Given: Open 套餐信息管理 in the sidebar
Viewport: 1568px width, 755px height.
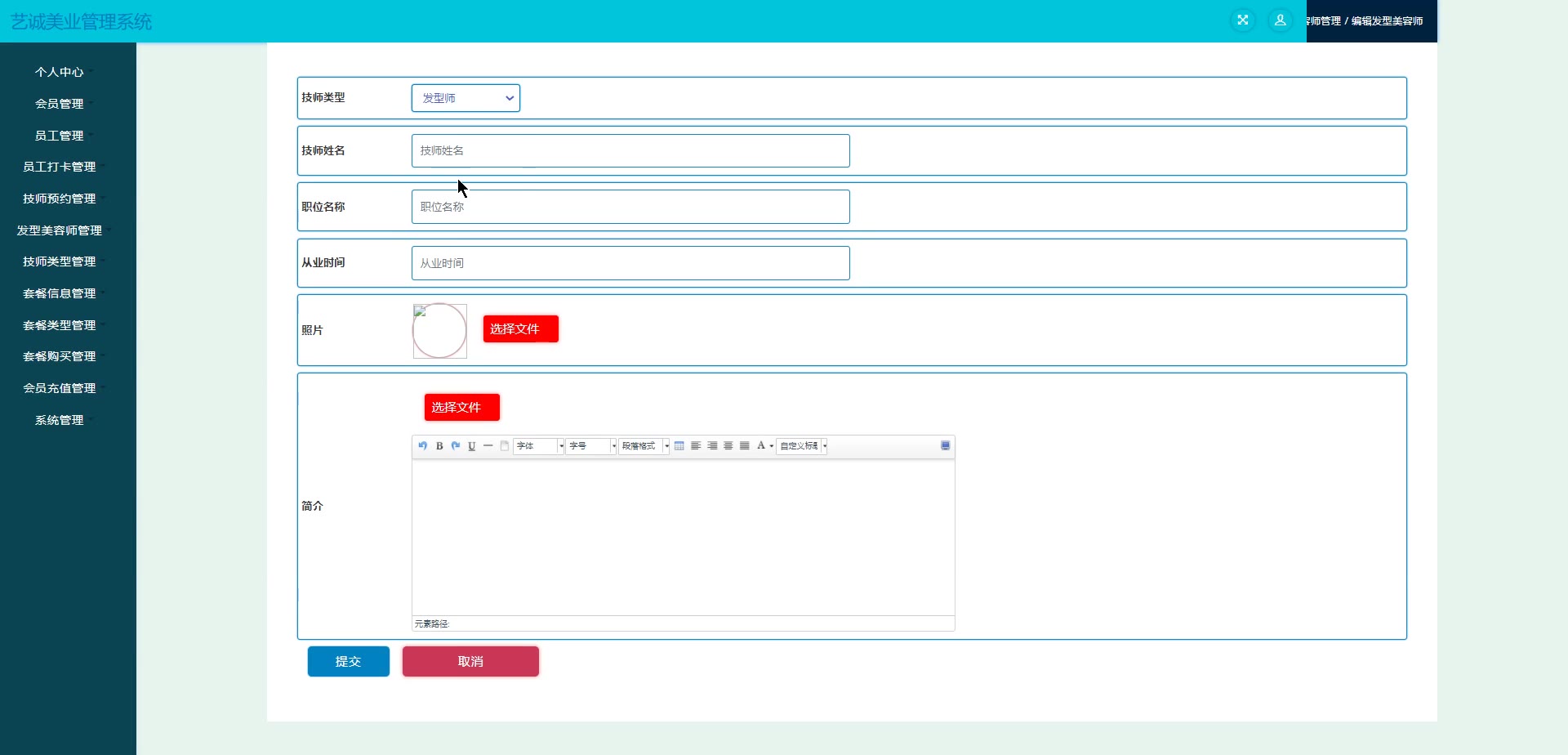Looking at the screenshot, I should (60, 293).
